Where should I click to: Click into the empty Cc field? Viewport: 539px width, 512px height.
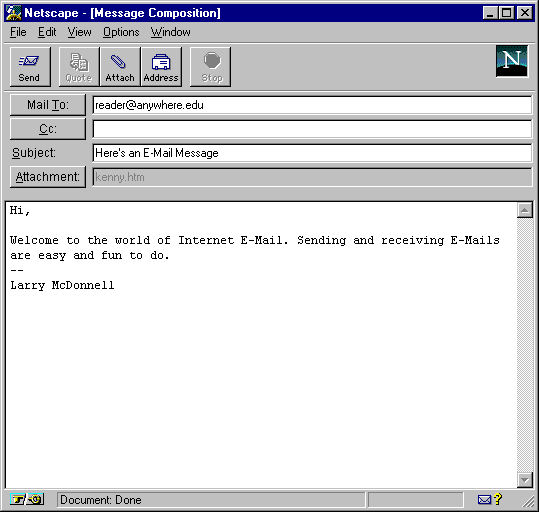coord(312,129)
